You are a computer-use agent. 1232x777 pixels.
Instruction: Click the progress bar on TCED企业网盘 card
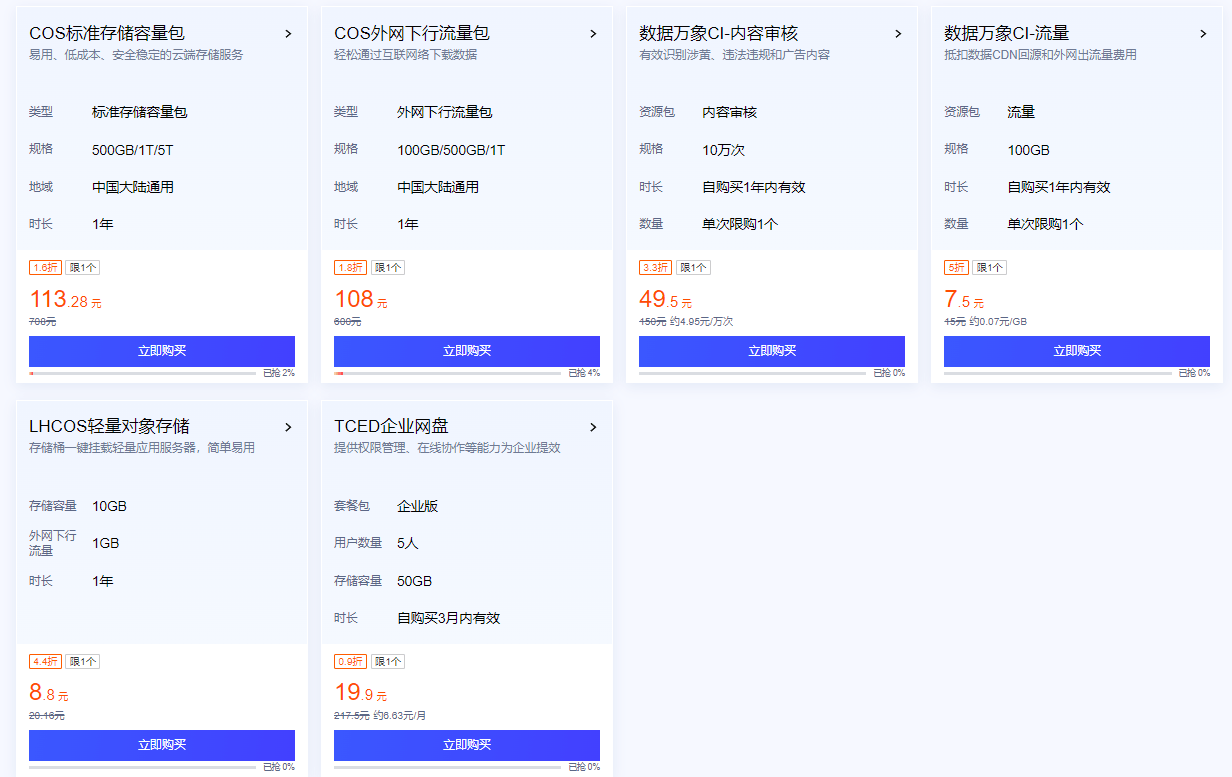pos(447,767)
